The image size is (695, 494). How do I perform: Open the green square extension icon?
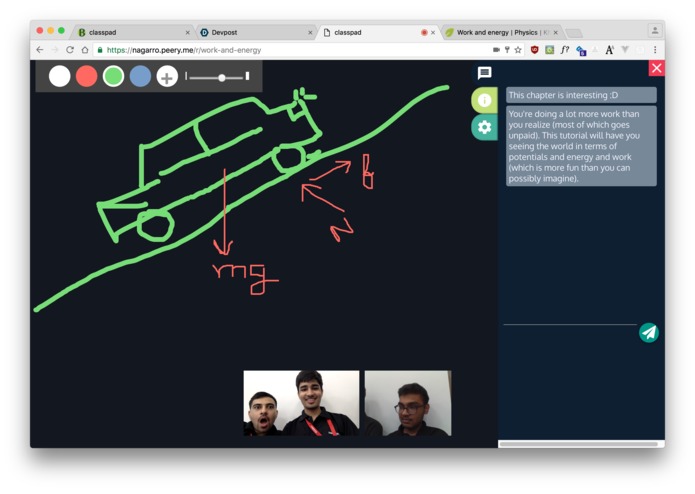[550, 50]
